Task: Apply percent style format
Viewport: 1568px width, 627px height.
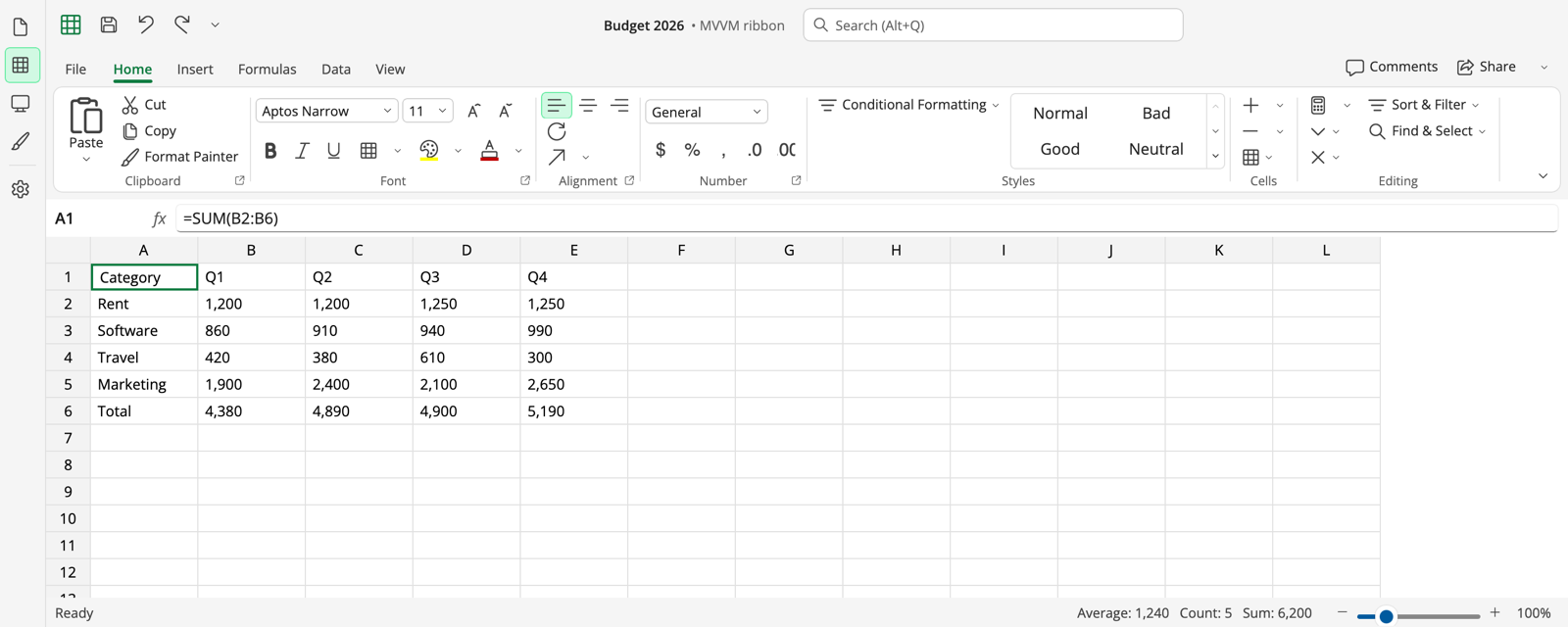Action: pos(692,150)
